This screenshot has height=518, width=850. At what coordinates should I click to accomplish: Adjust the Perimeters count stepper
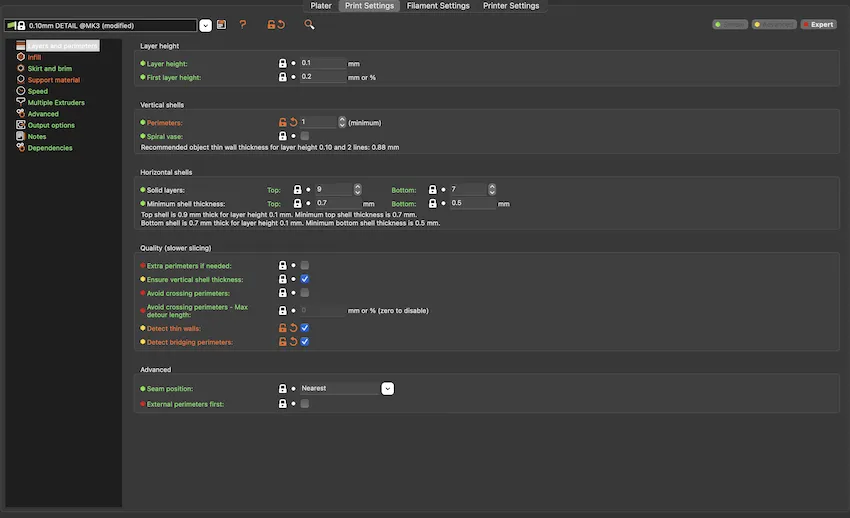point(342,122)
